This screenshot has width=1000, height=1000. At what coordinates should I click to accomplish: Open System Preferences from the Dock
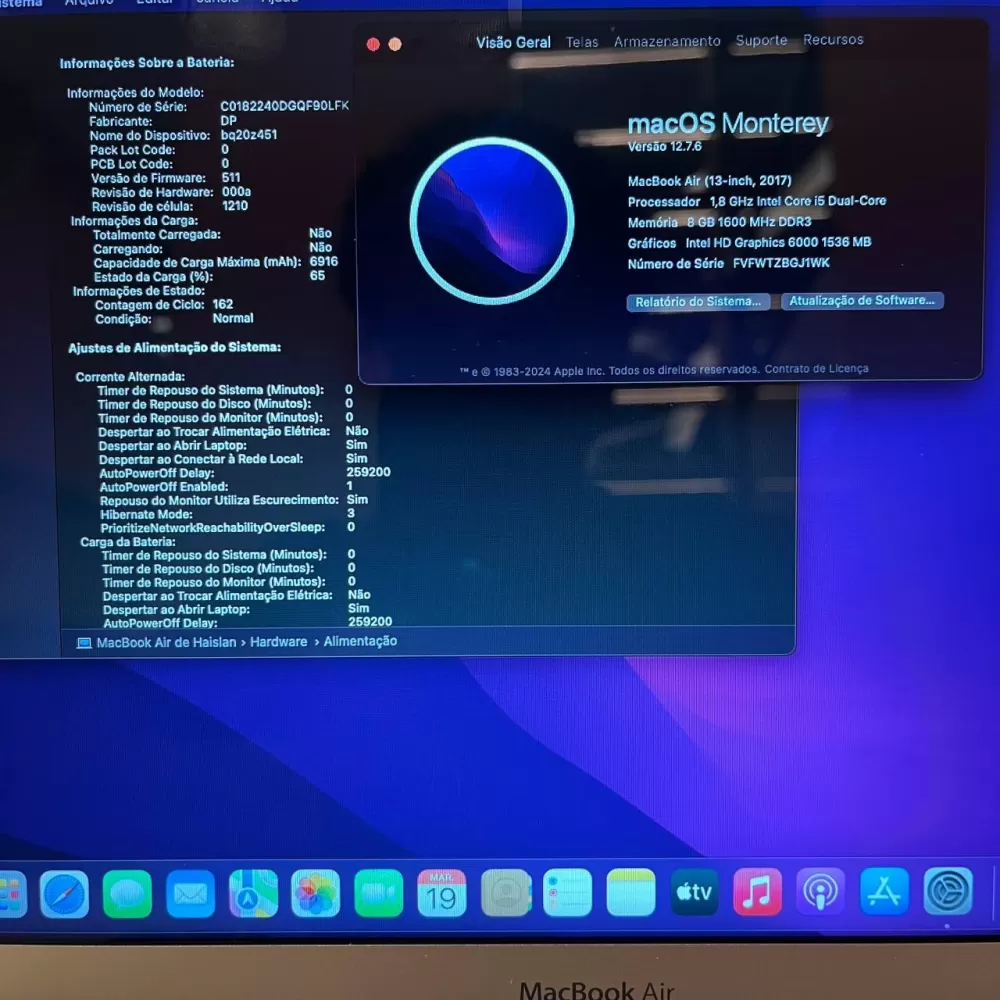coord(947,892)
